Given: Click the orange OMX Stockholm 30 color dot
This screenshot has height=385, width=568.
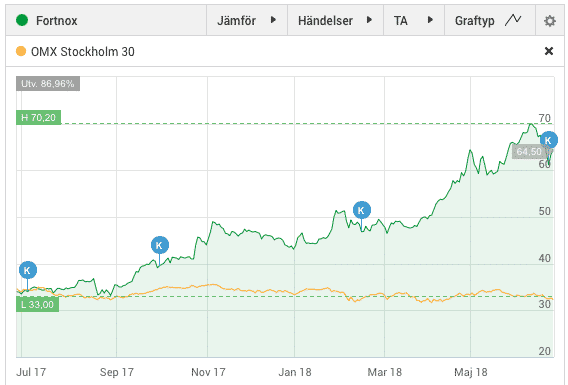Looking at the screenshot, I should pyautogui.click(x=21, y=51).
